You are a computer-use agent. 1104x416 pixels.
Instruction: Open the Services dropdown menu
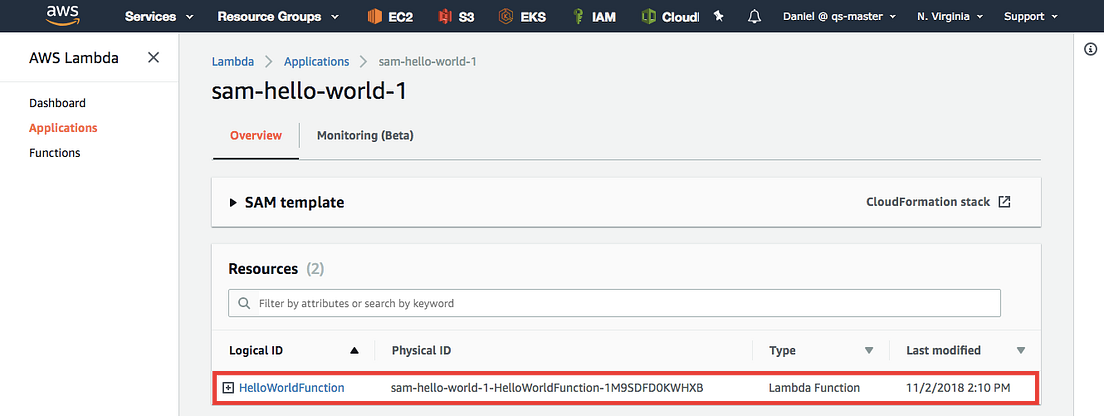coord(160,16)
